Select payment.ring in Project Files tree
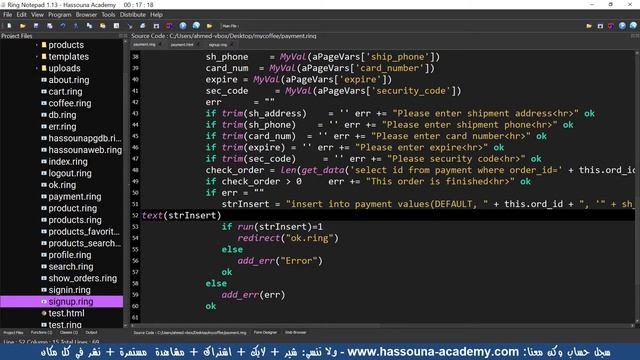The image size is (640, 360). tap(75, 197)
